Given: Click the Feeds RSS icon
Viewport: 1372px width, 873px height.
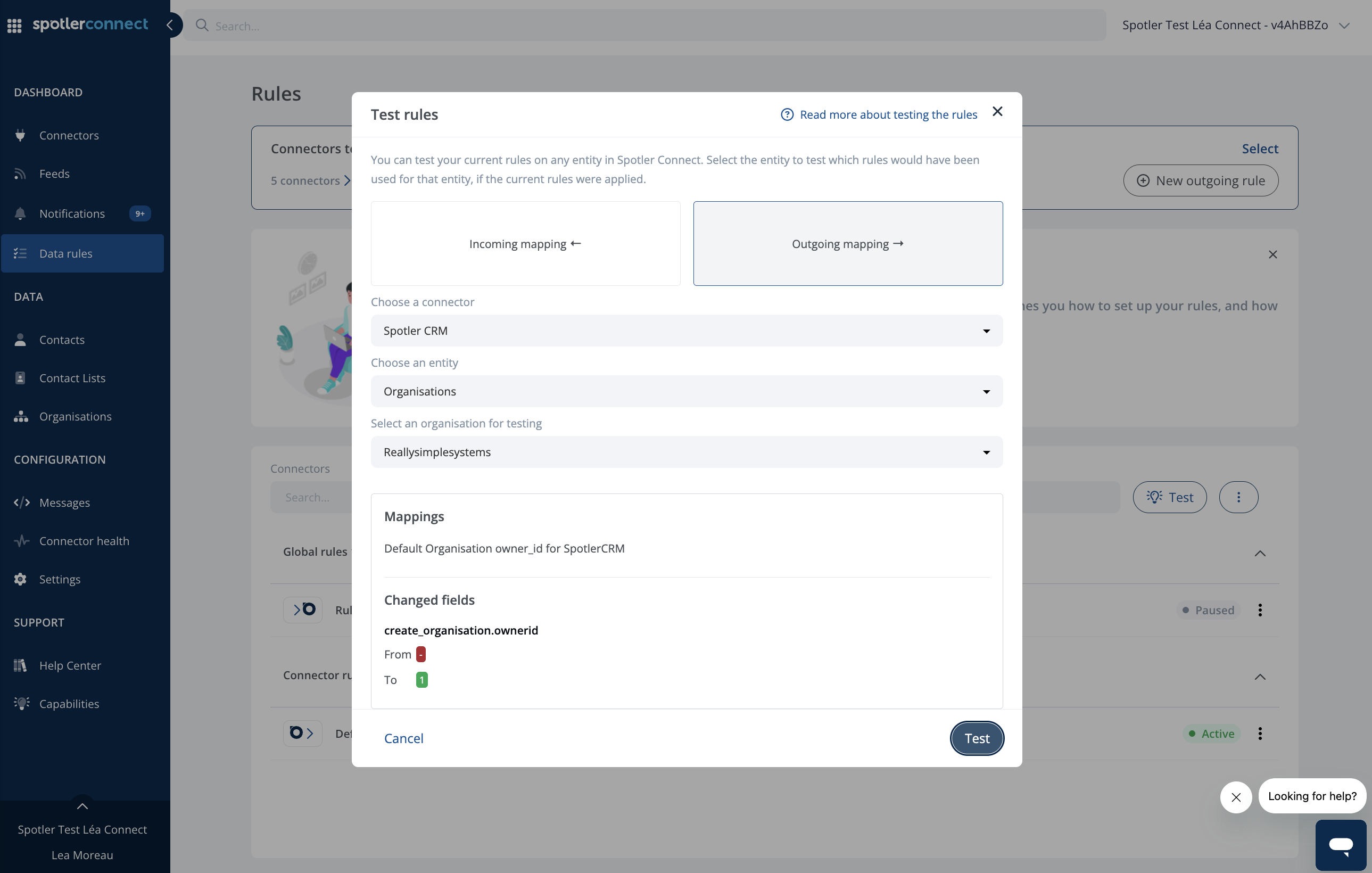Looking at the screenshot, I should (x=21, y=173).
